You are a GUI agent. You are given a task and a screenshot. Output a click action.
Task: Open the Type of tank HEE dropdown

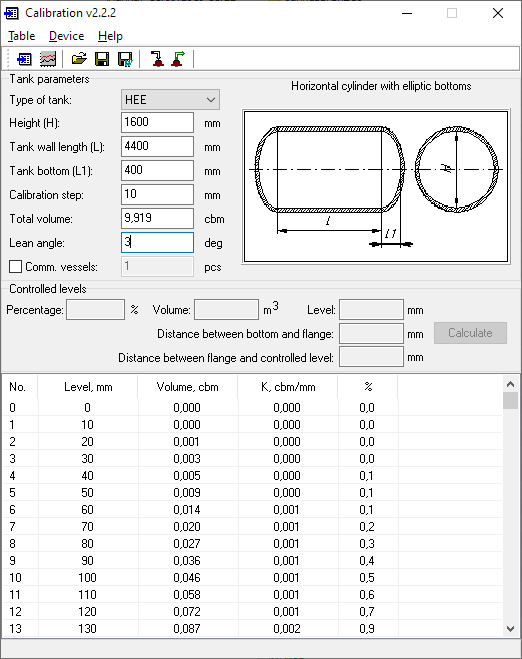(x=170, y=100)
